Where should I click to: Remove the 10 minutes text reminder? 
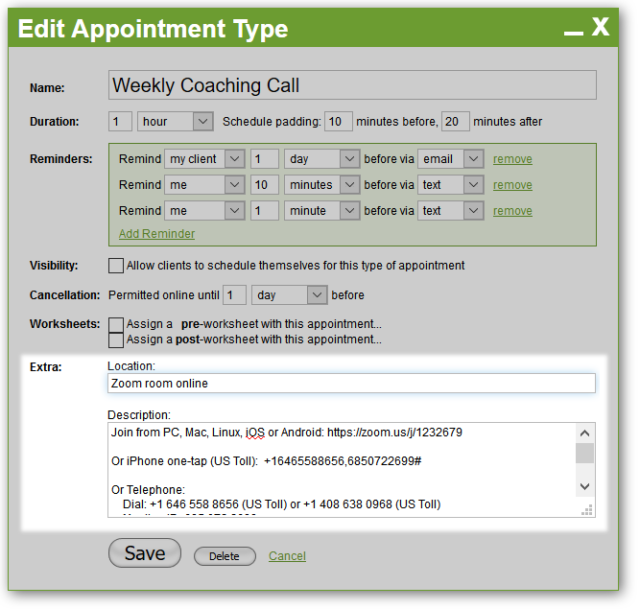pyautogui.click(x=512, y=185)
